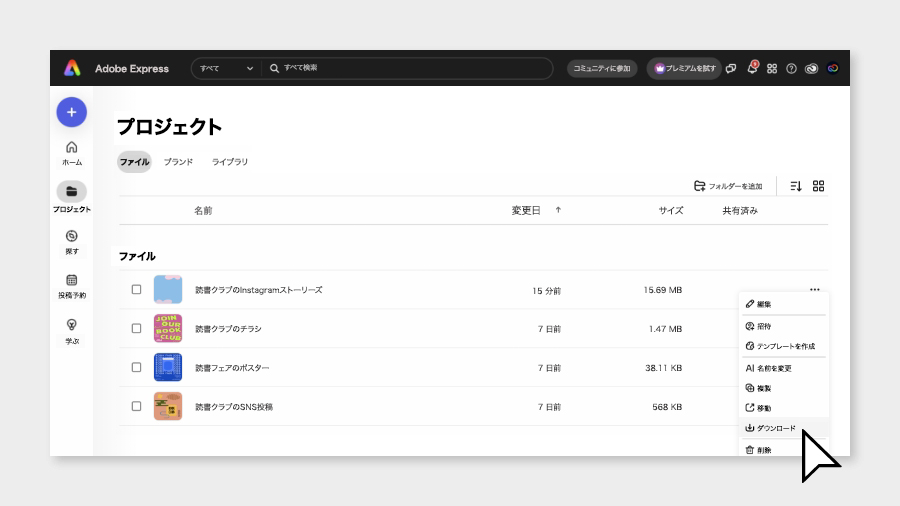Check the 読書クラブのSNS投稿 checkbox
Viewport: 900px width, 506px height.
pyautogui.click(x=136, y=406)
